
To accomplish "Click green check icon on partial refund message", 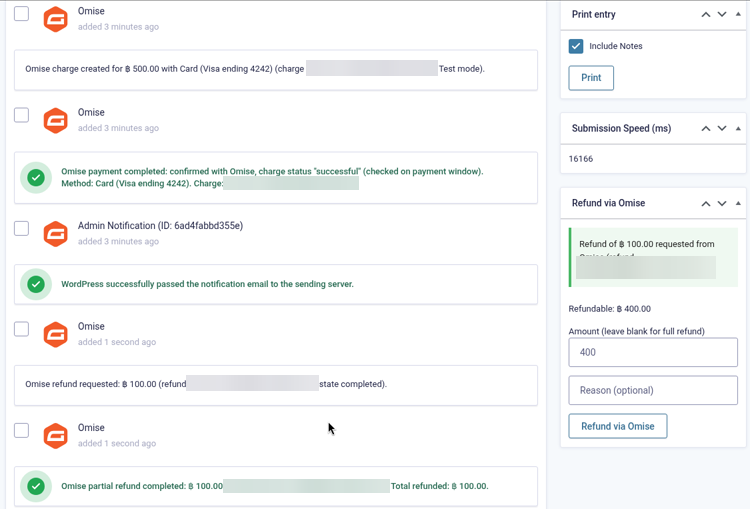I will (36, 486).
